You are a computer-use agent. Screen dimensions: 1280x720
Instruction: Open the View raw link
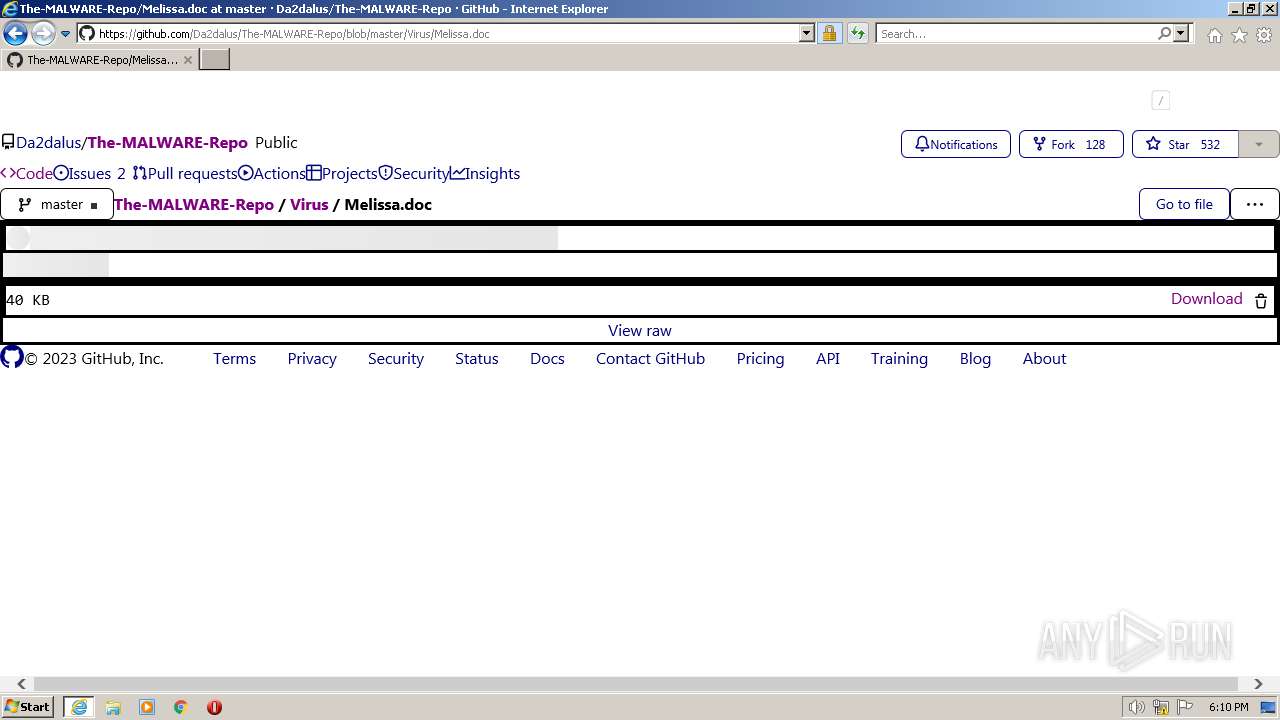click(640, 331)
